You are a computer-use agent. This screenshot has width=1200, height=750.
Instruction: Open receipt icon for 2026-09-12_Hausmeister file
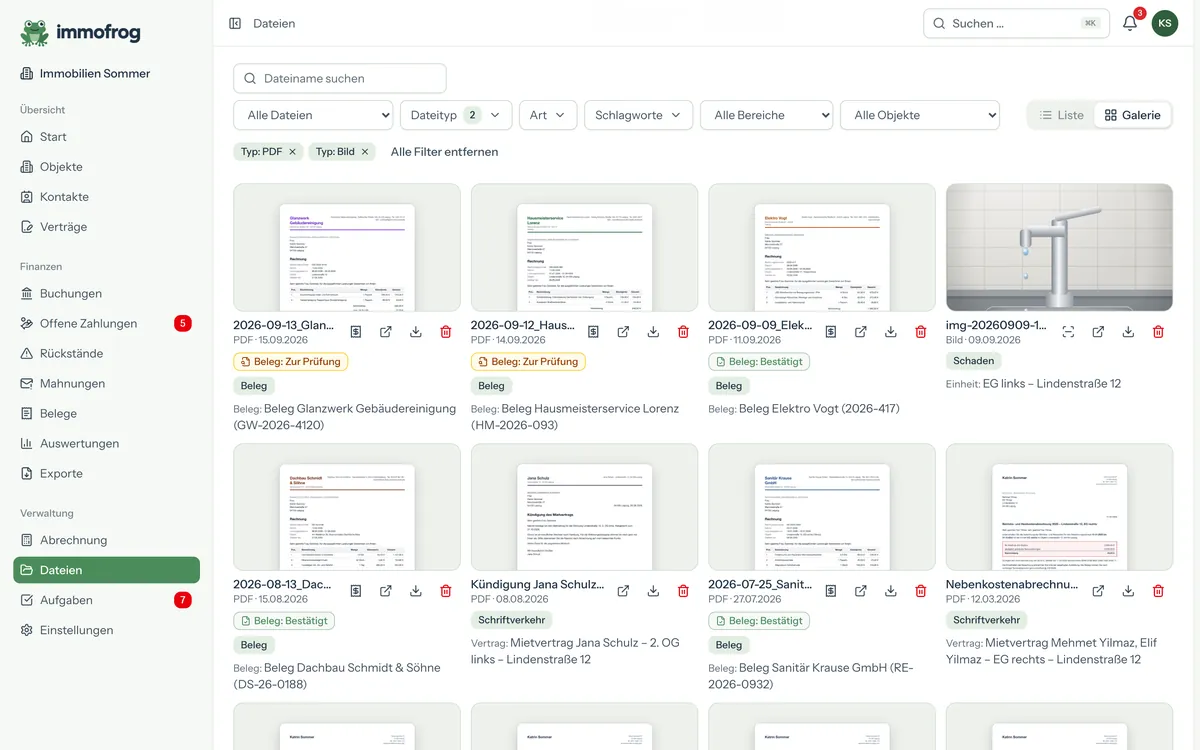coord(593,332)
